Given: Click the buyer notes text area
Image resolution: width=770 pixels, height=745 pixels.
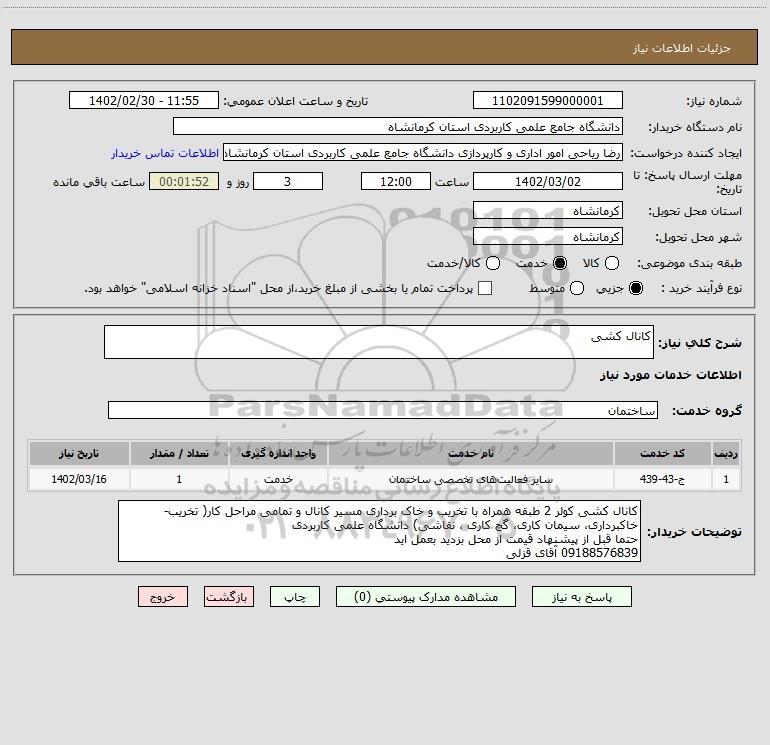Looking at the screenshot, I should tap(379, 531).
